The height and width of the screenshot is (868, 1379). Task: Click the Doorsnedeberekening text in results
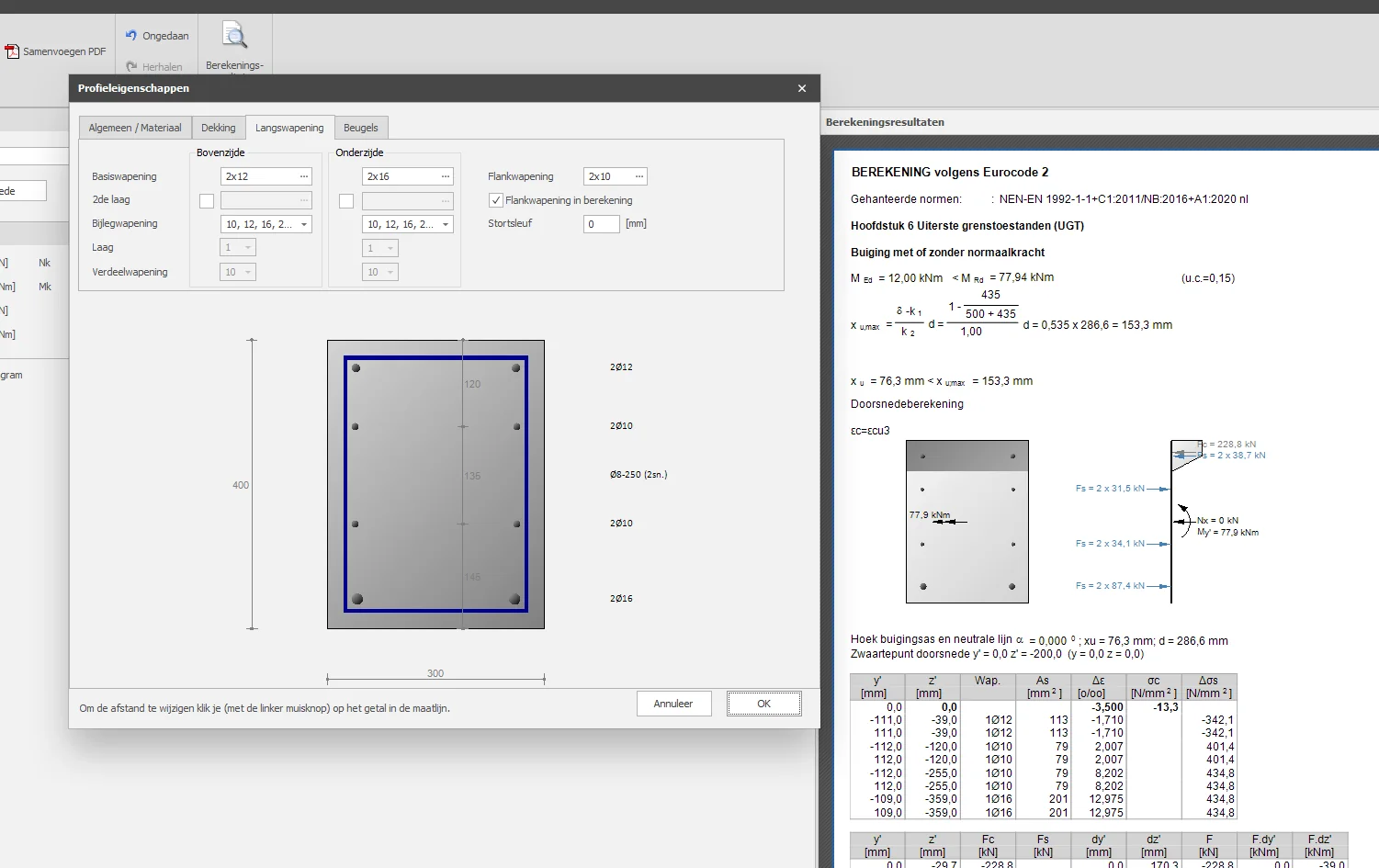tap(907, 404)
